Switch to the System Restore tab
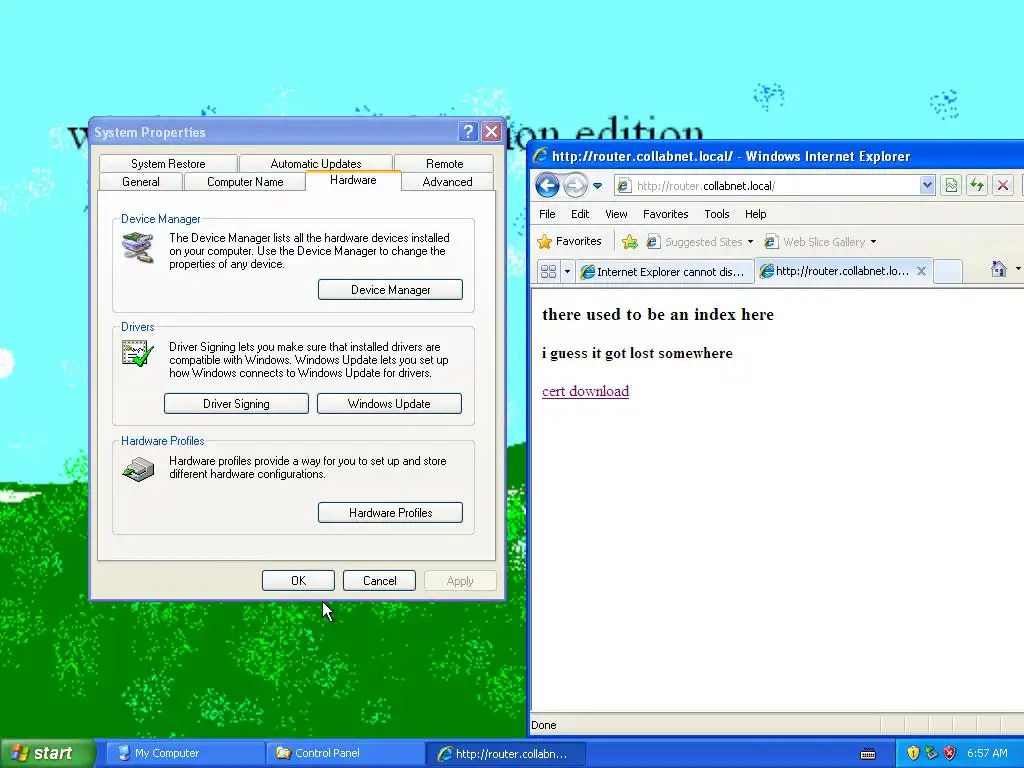1024x768 pixels. (x=168, y=164)
